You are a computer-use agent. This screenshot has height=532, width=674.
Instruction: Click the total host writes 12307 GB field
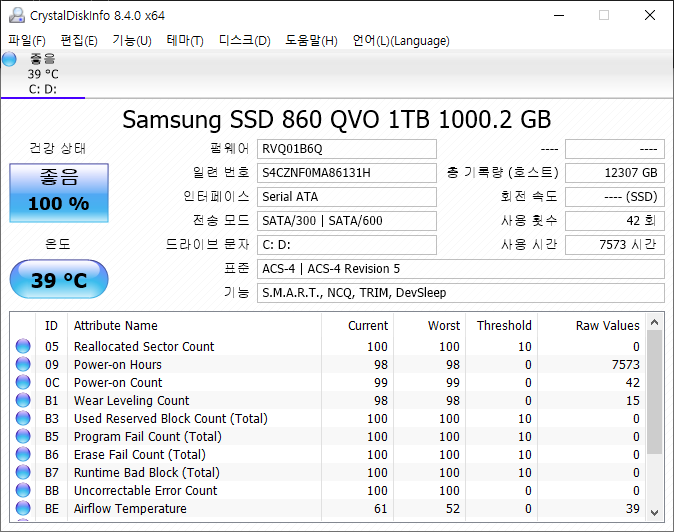click(x=615, y=173)
